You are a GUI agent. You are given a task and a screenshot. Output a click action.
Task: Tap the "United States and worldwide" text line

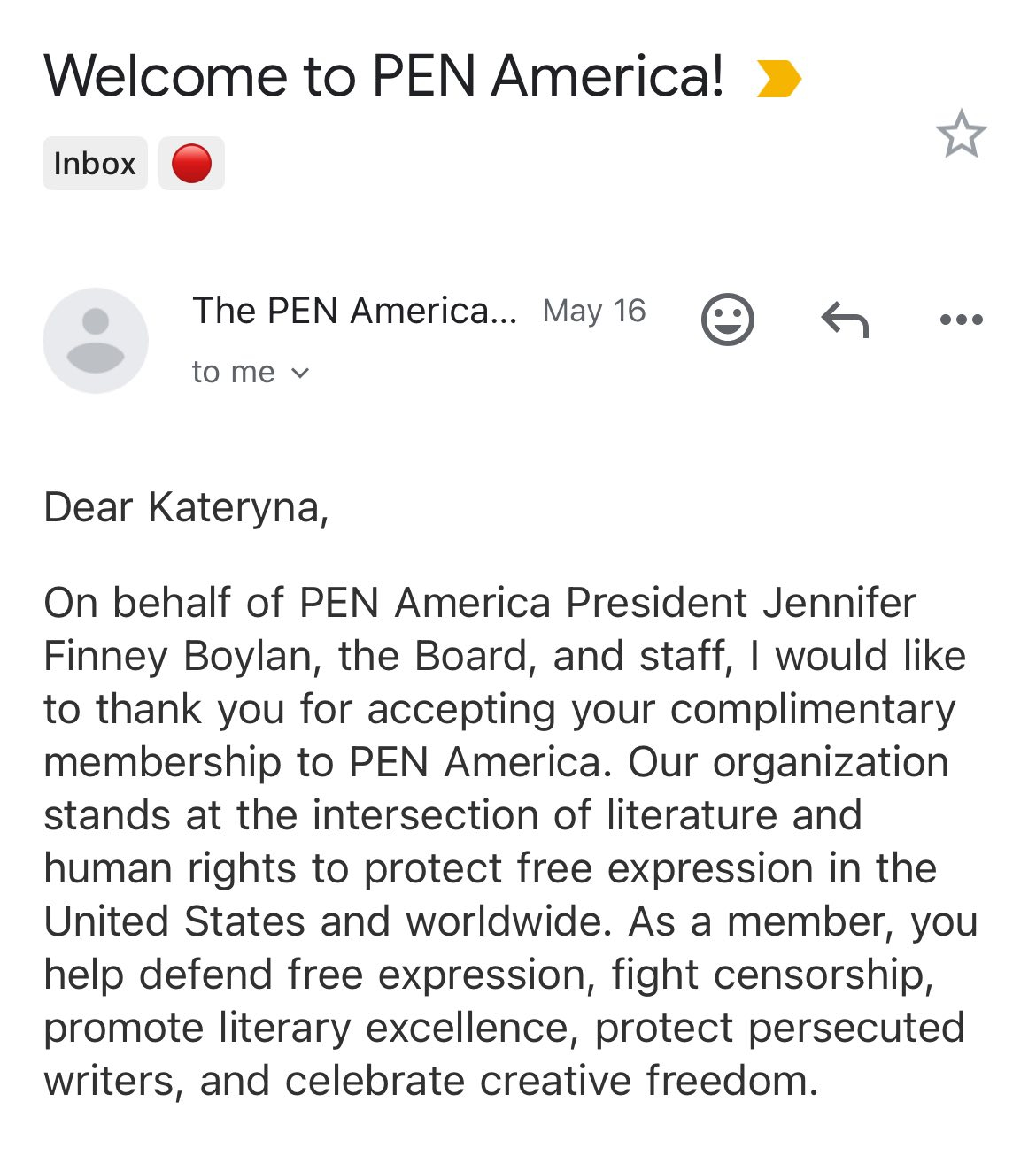(328, 921)
